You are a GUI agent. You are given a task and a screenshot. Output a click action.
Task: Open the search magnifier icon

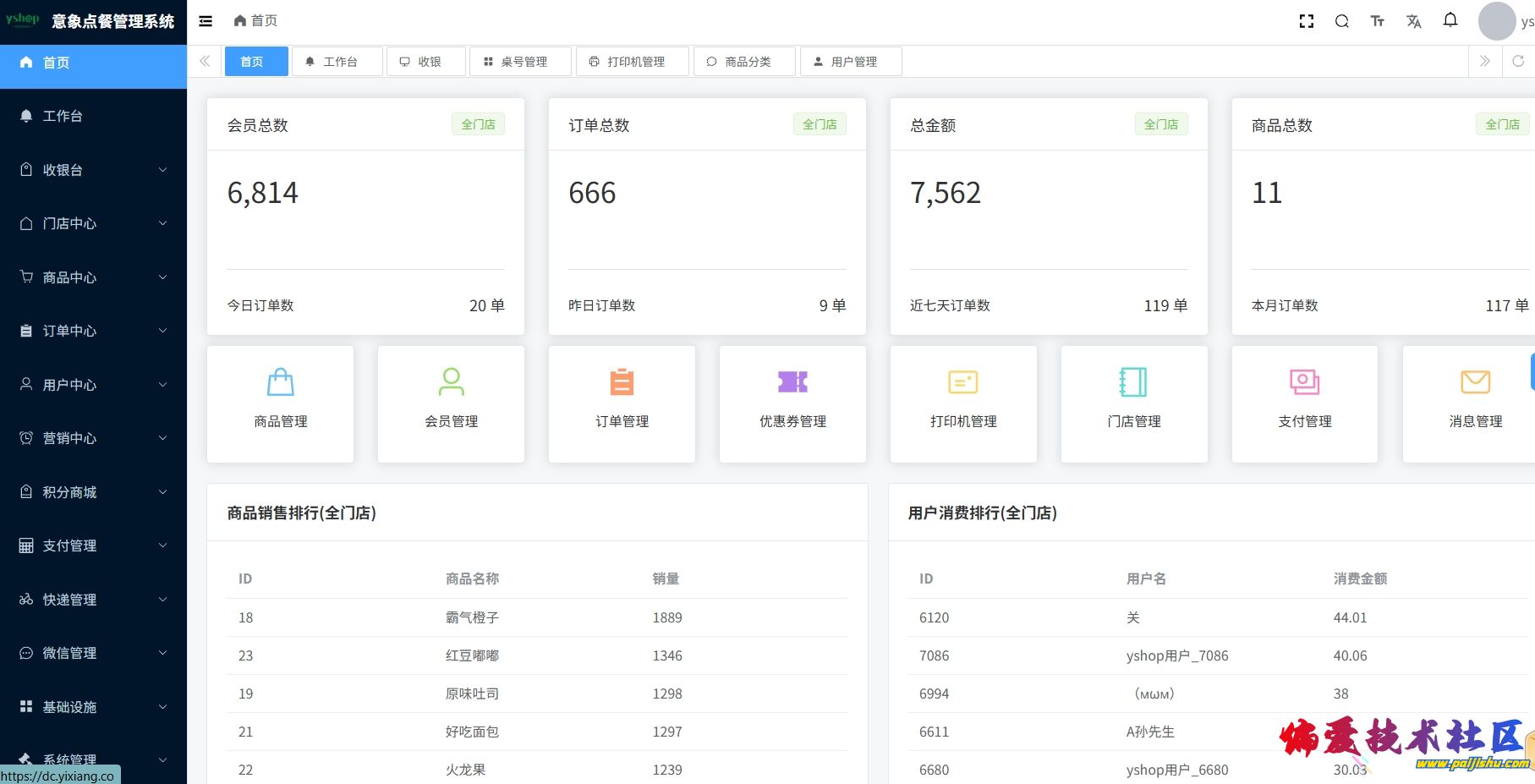pos(1341,21)
